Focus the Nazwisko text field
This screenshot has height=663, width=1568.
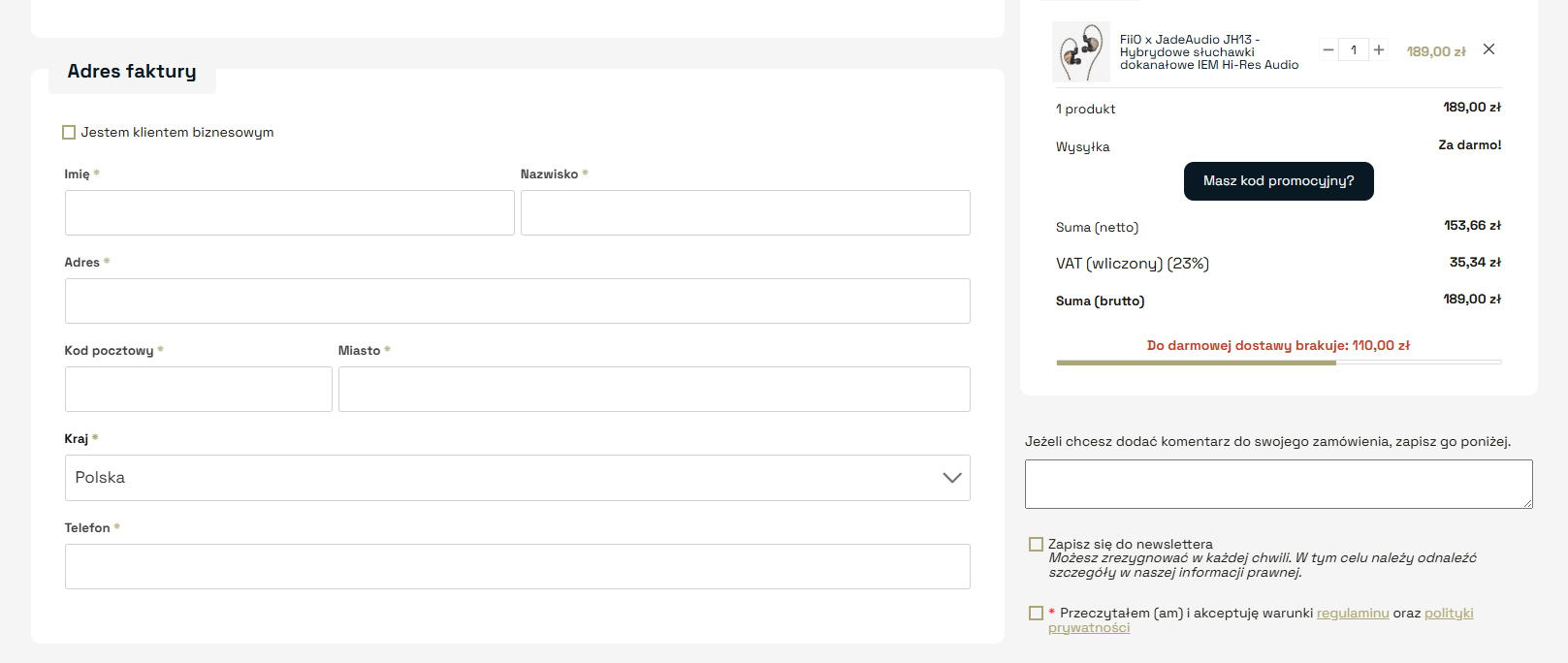point(745,213)
